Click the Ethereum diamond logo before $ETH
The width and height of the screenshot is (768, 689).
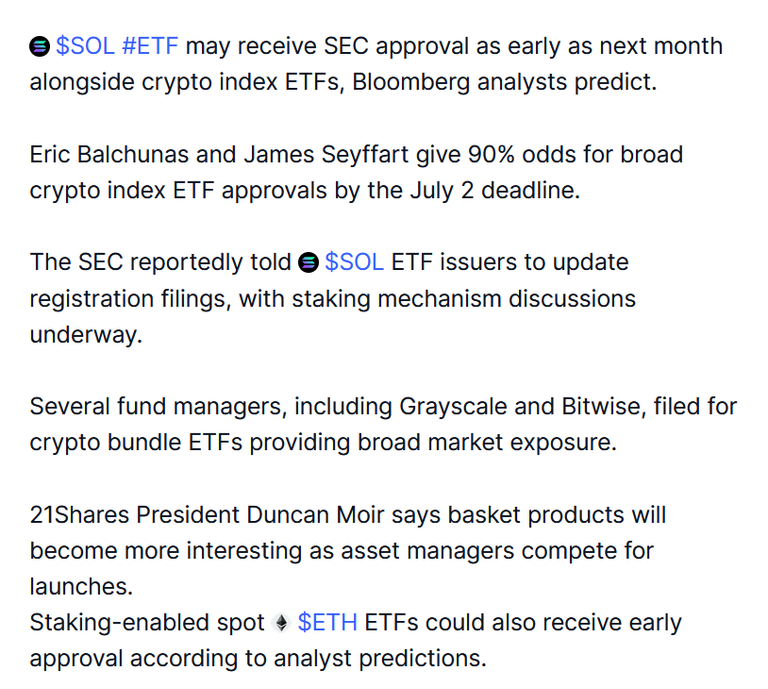pos(281,623)
